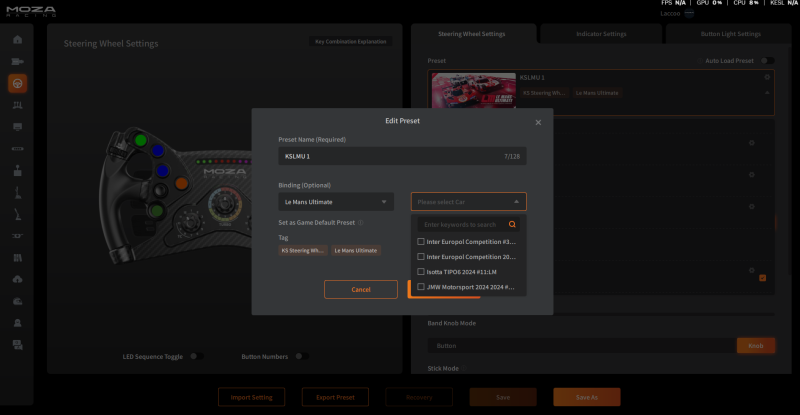Switch to Button Light Settings tab
800x415 pixels.
point(730,34)
